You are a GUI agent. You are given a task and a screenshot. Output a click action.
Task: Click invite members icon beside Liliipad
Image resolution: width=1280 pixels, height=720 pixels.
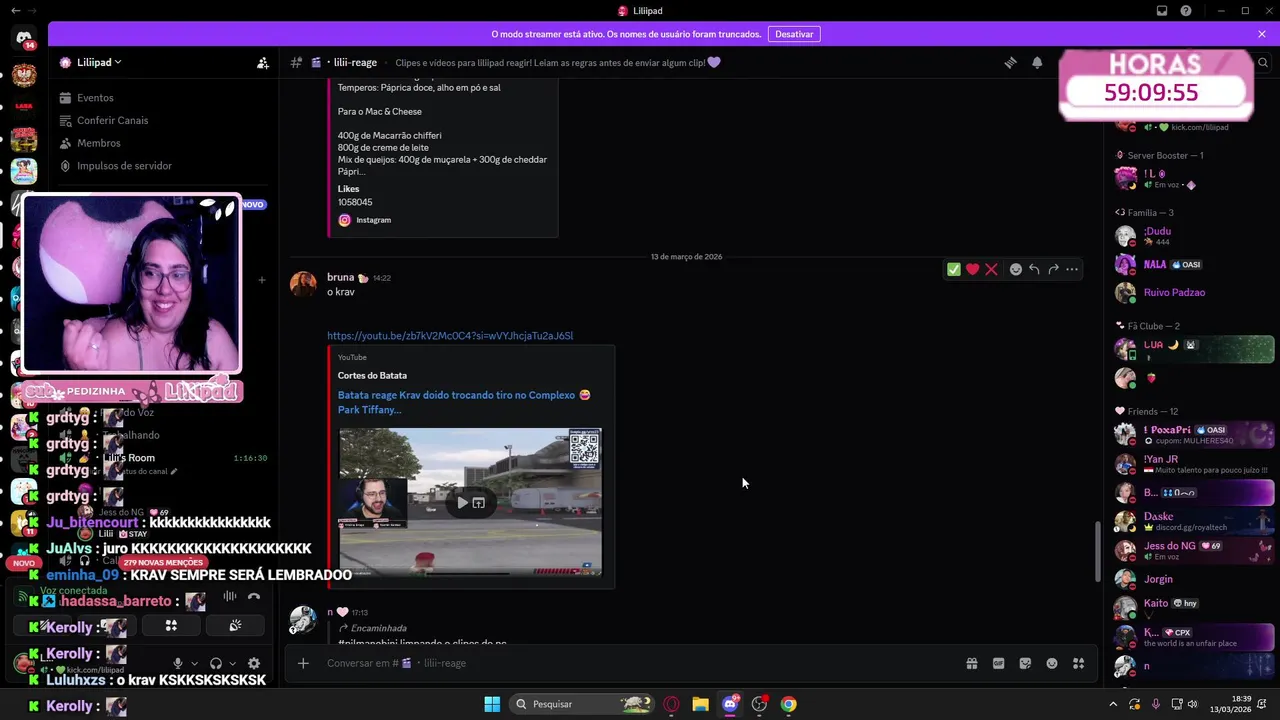click(x=262, y=62)
